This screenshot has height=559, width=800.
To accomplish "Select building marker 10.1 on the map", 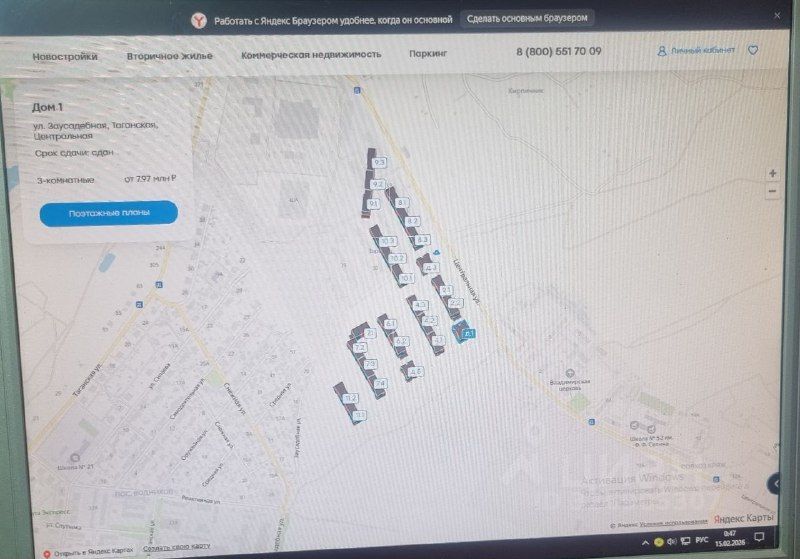I will [x=406, y=278].
